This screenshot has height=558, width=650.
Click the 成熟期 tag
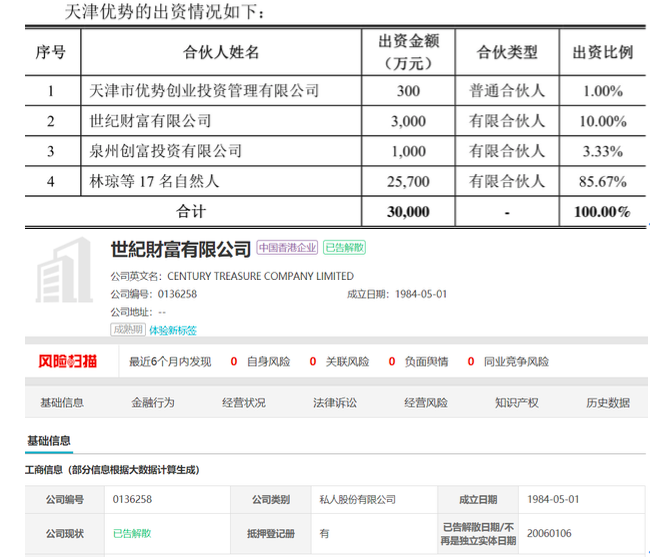pos(128,330)
